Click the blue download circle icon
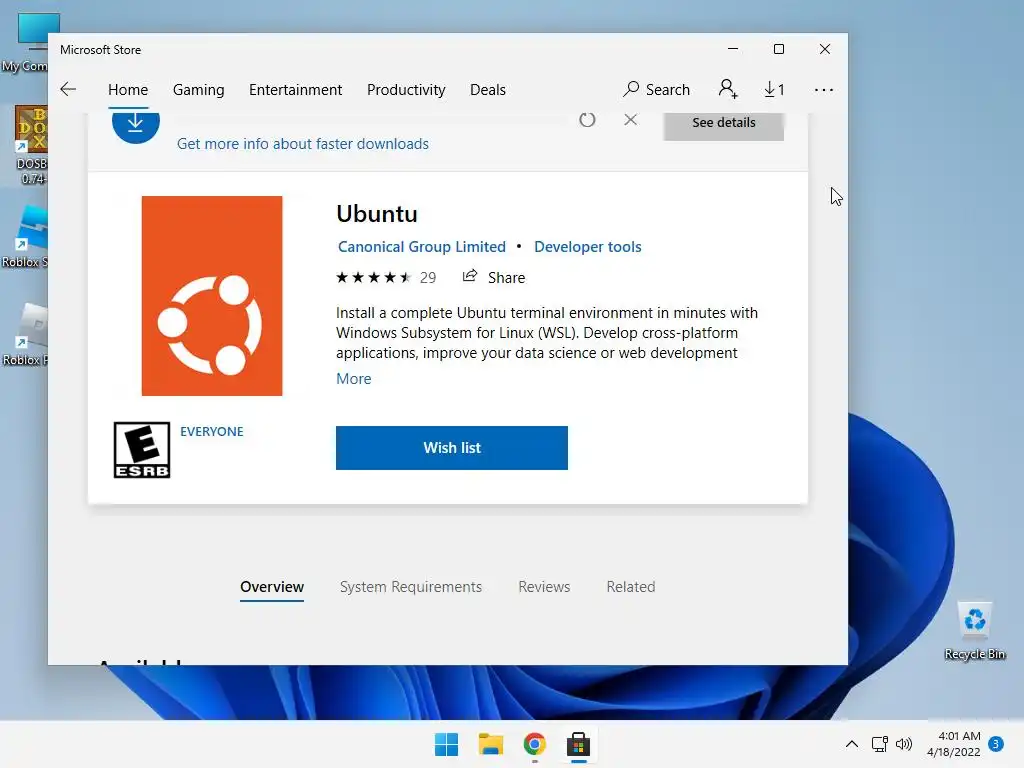The height and width of the screenshot is (768, 1024). click(136, 125)
